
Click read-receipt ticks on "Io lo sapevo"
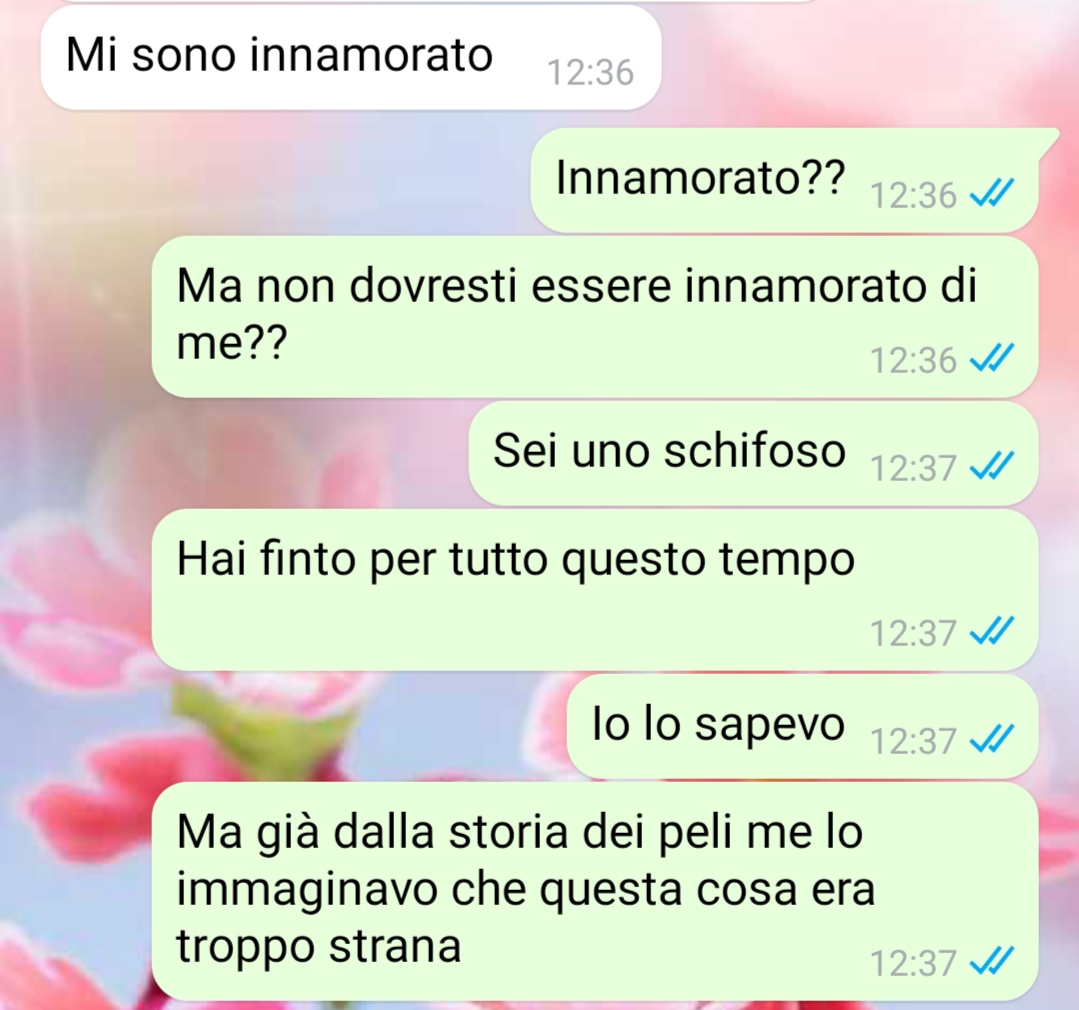[x=992, y=740]
